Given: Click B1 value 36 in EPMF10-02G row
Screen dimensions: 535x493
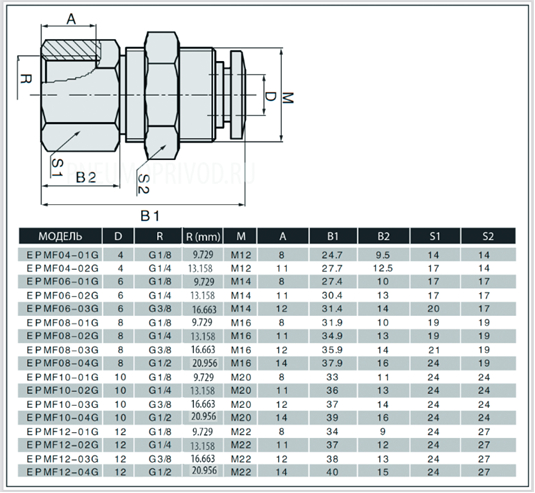Looking at the screenshot, I should click(x=332, y=390).
